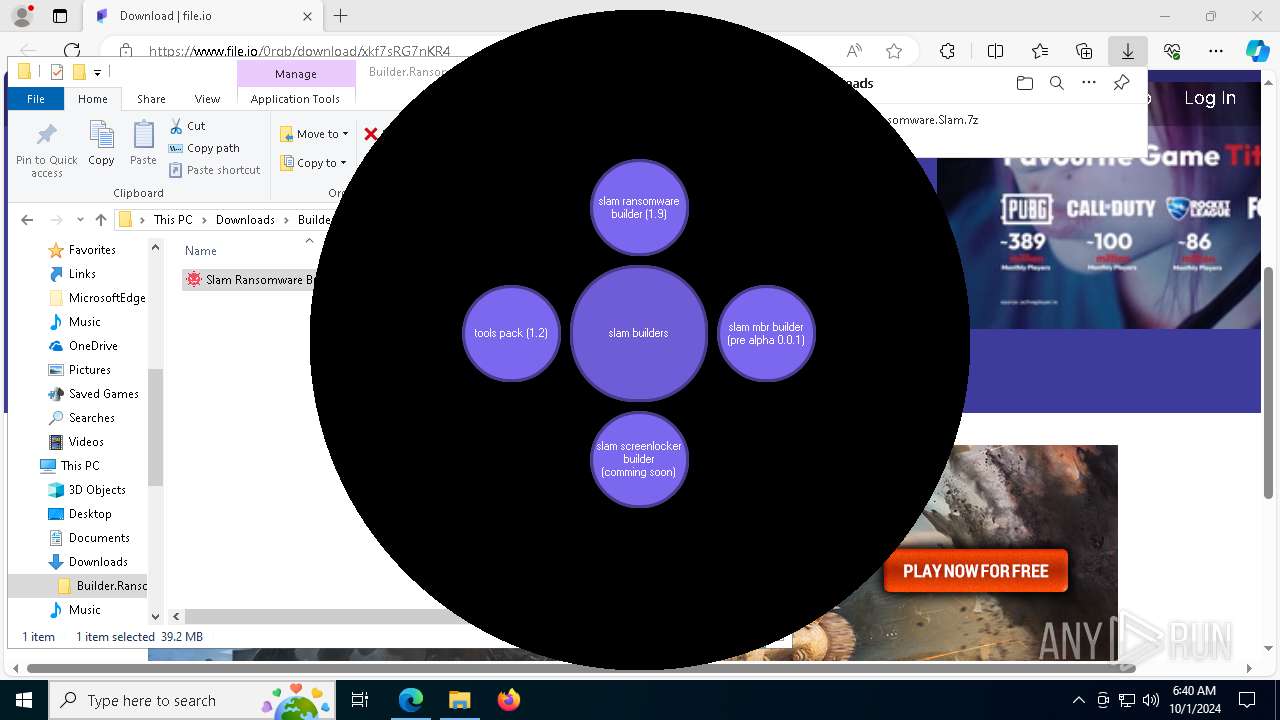The width and height of the screenshot is (1280, 720).
Task: Select Saved Games in navigation tree
Action: point(103,394)
